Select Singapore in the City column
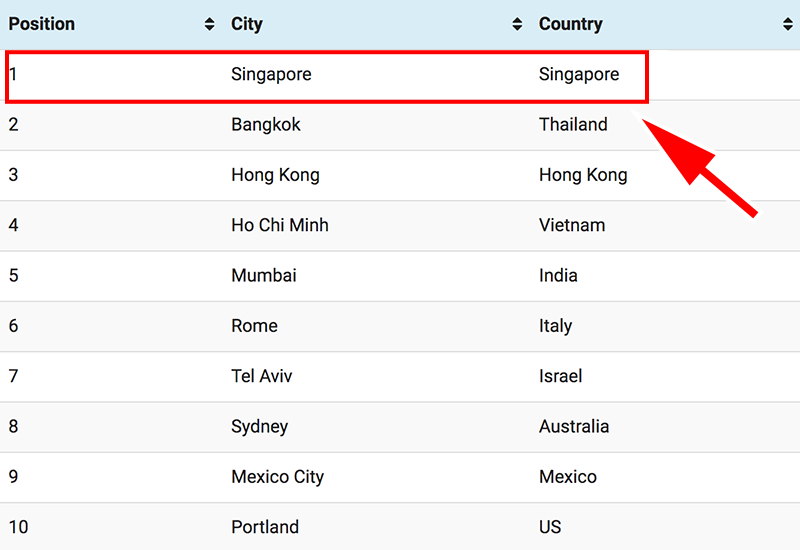800x550 pixels. (x=271, y=75)
